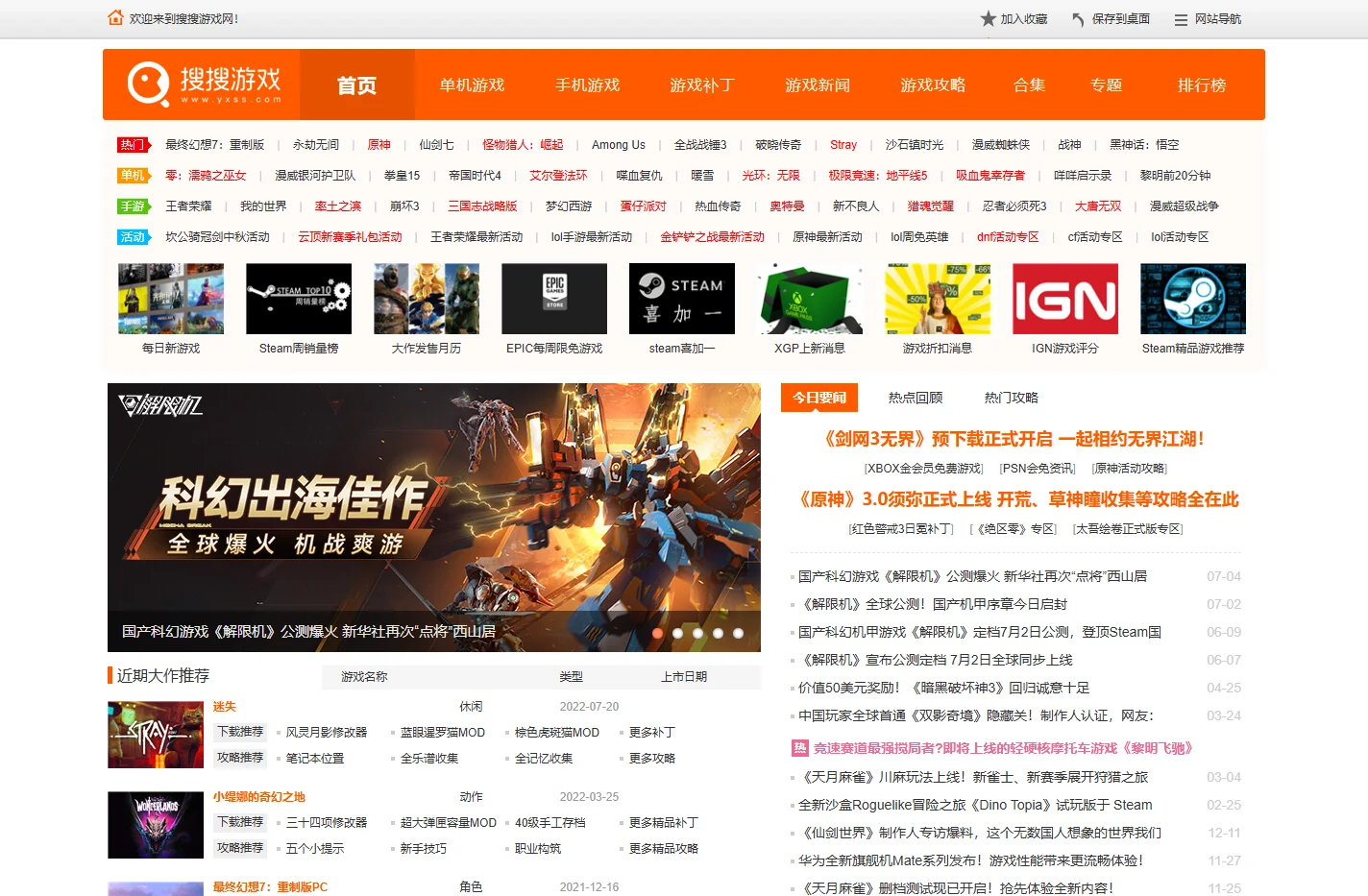Open the 每日新游戏 thumbnail

[171, 299]
